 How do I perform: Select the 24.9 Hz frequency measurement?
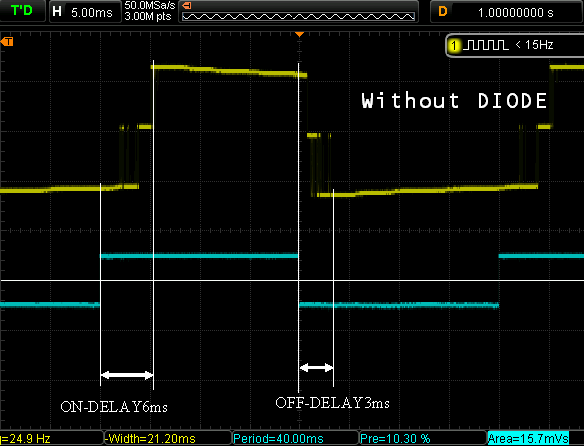pyautogui.click(x=25, y=439)
